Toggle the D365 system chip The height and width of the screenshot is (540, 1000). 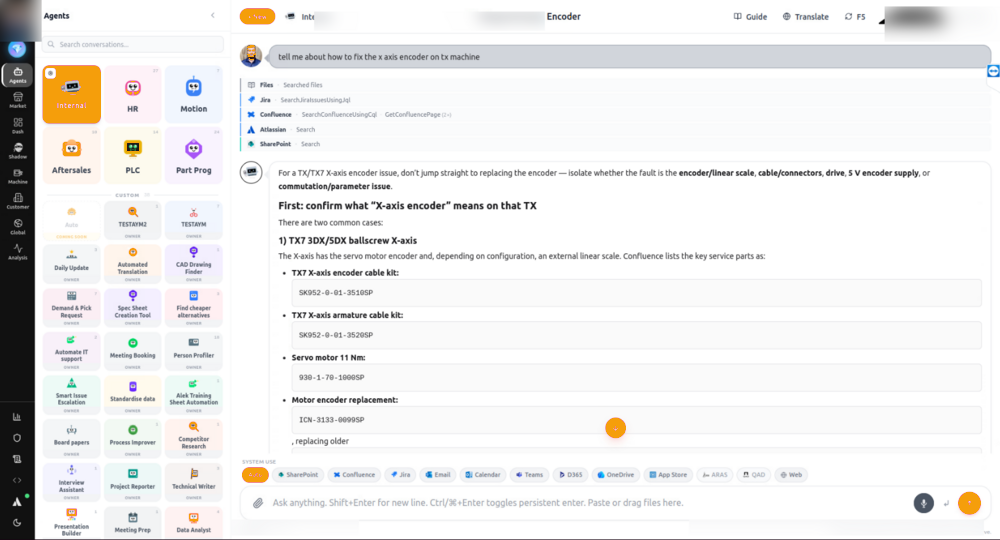[x=571, y=475]
